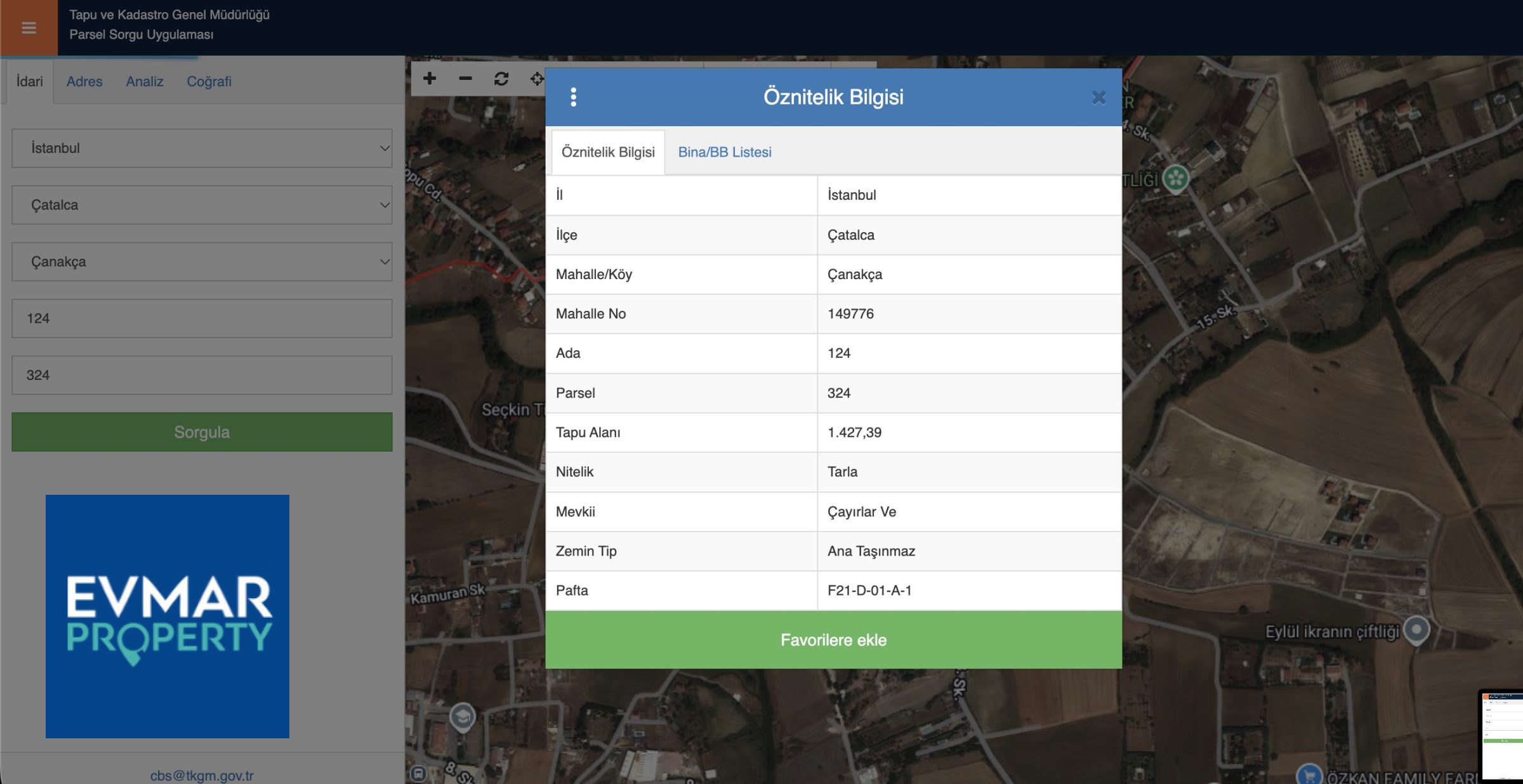The height and width of the screenshot is (784, 1523).
Task: Click the Ada field containing 124
Action: (202, 318)
